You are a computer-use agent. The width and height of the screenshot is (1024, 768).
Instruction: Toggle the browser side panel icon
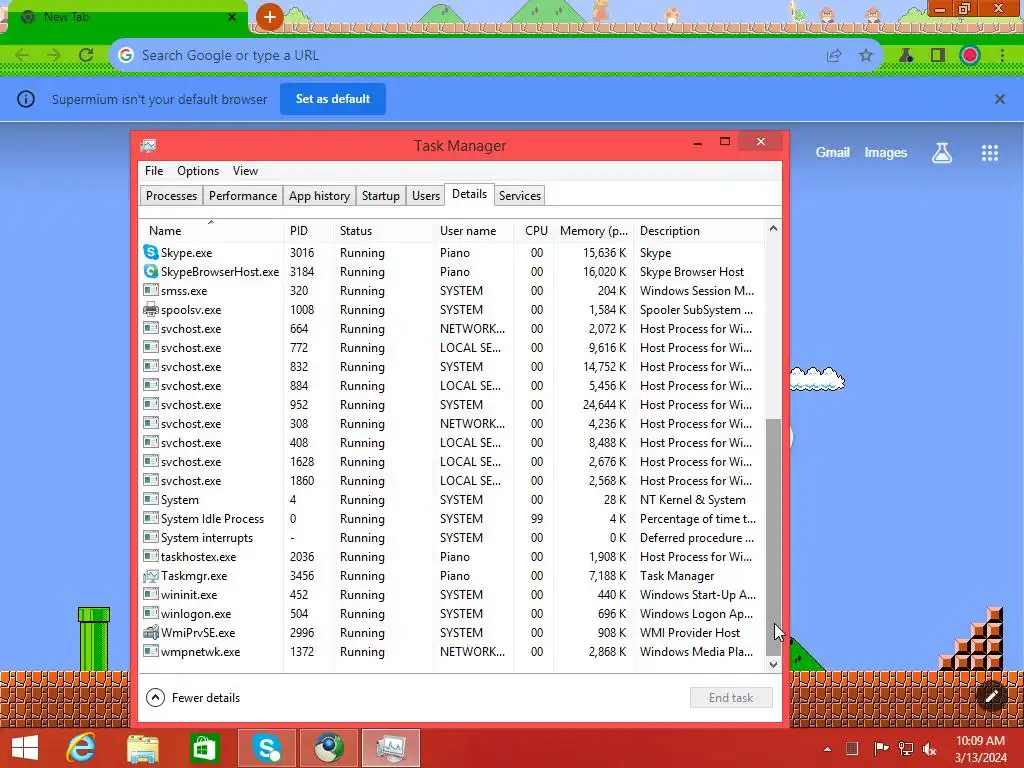(x=938, y=56)
